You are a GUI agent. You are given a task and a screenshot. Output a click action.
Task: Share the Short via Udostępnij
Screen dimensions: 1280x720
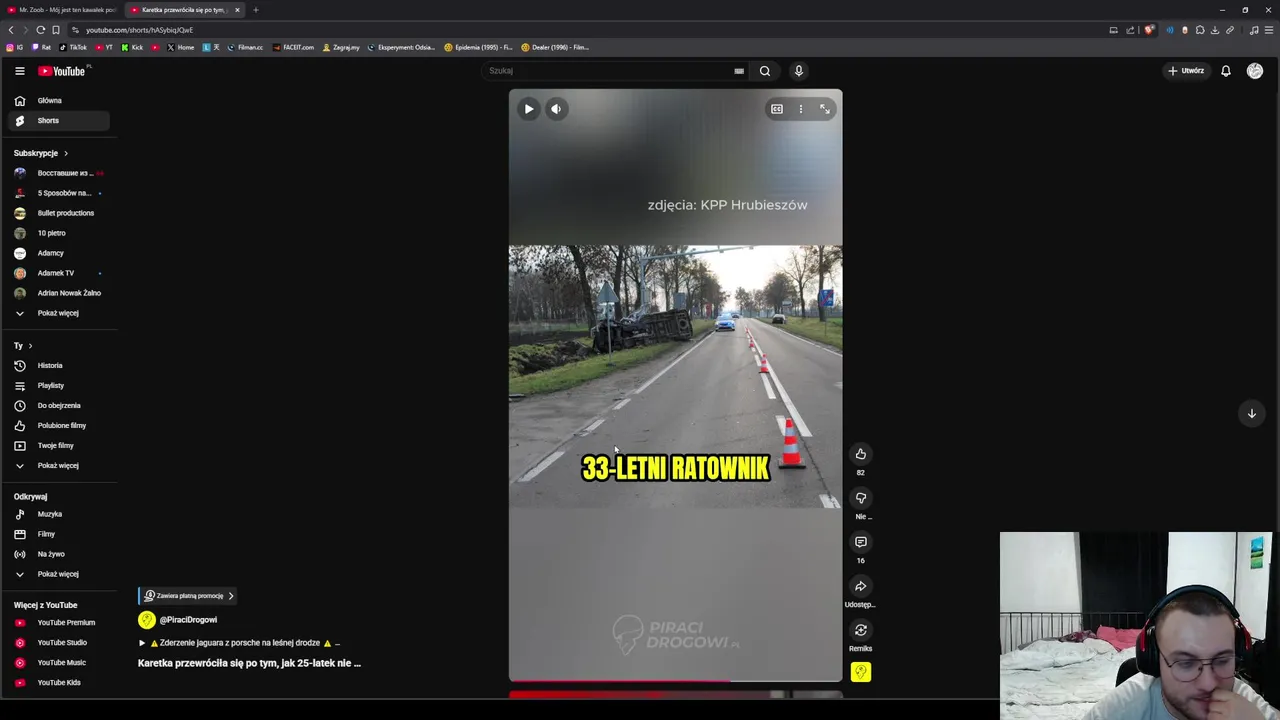pos(860,586)
